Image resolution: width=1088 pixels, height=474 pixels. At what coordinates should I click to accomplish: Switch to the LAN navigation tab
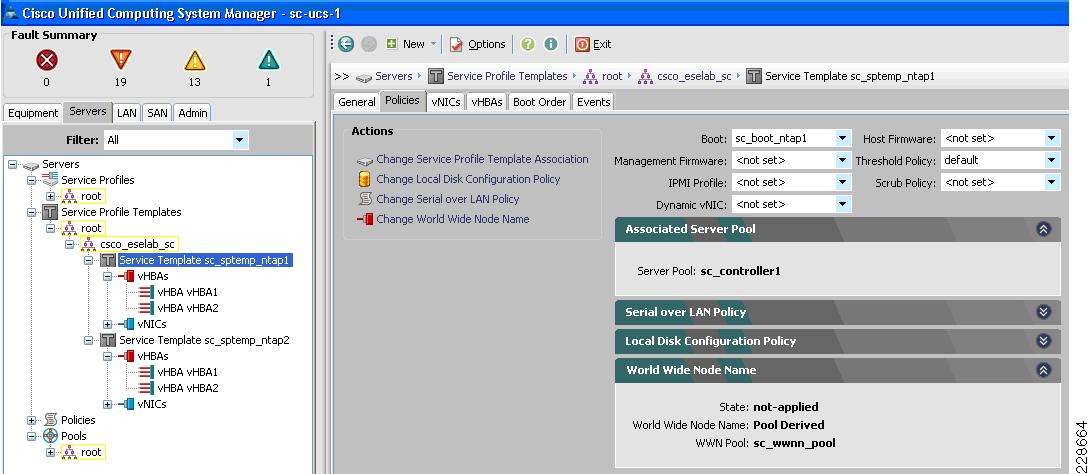[x=126, y=112]
